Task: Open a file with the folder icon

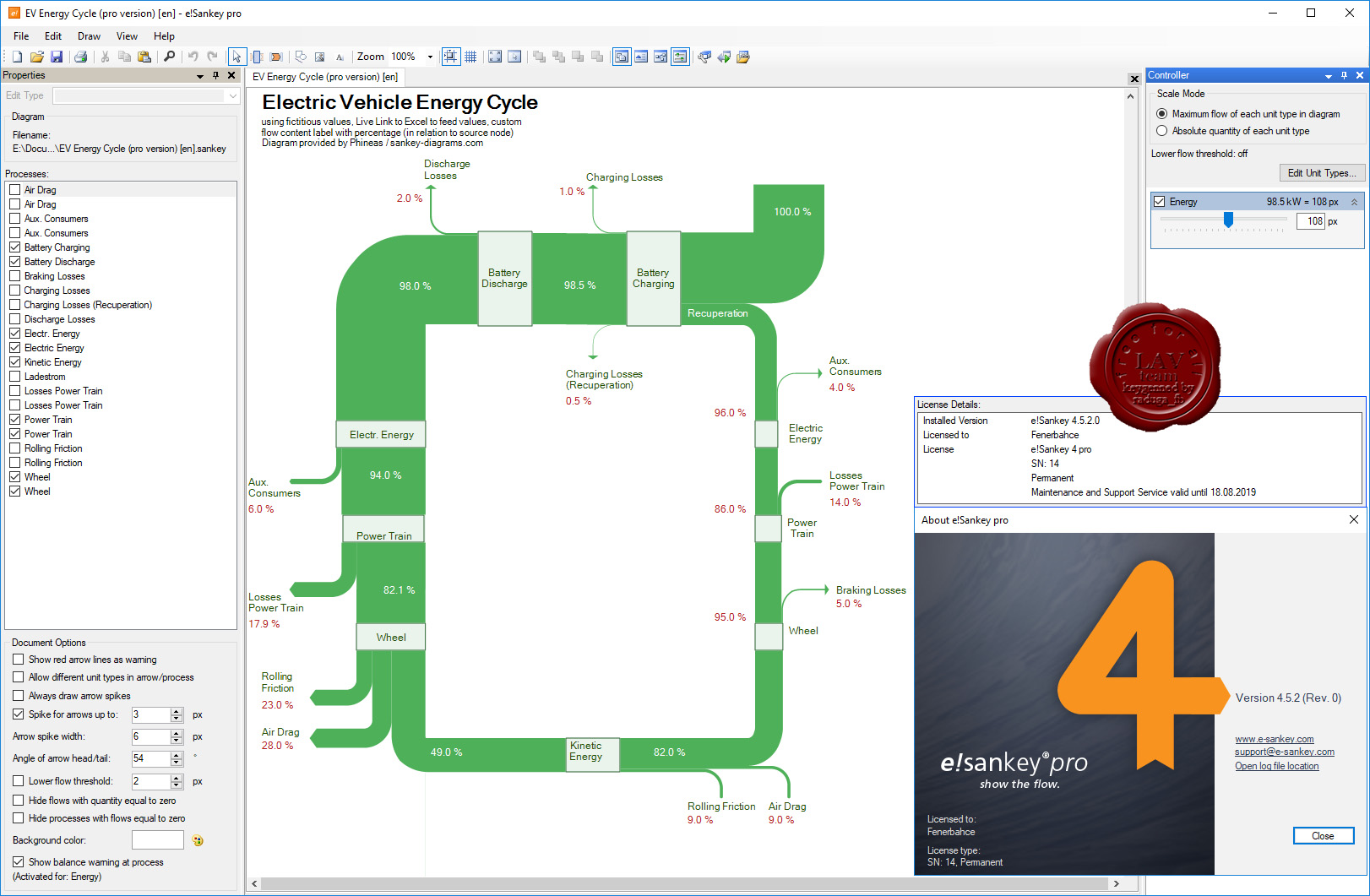Action: click(x=36, y=57)
